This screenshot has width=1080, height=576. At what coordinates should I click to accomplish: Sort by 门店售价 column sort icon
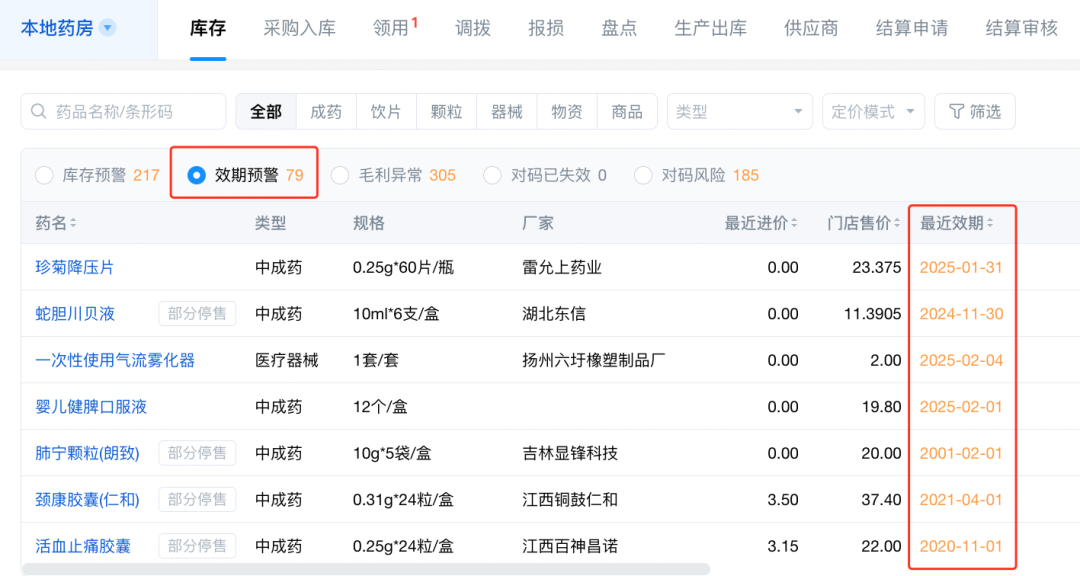pyautogui.click(x=897, y=223)
